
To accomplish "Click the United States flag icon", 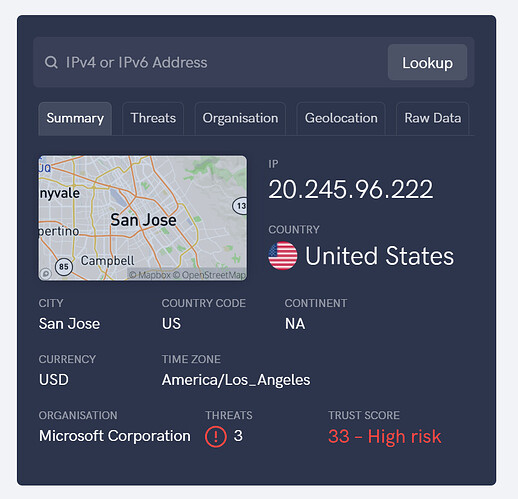I will tap(283, 256).
